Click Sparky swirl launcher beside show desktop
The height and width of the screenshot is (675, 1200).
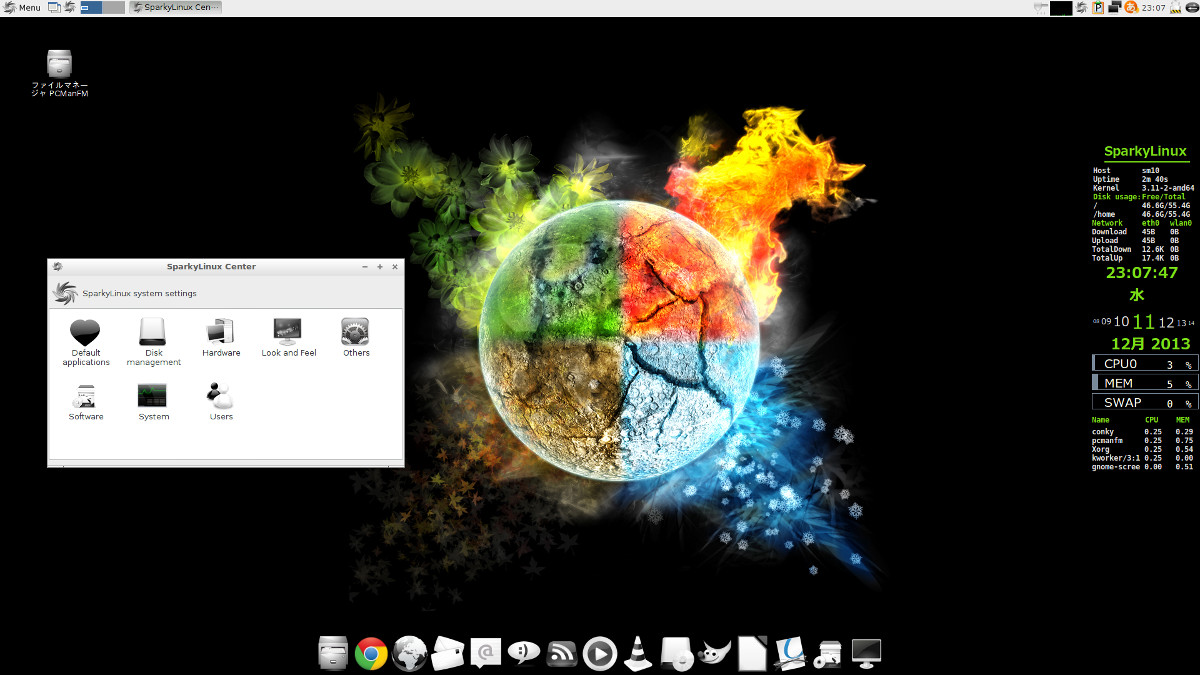coord(69,7)
